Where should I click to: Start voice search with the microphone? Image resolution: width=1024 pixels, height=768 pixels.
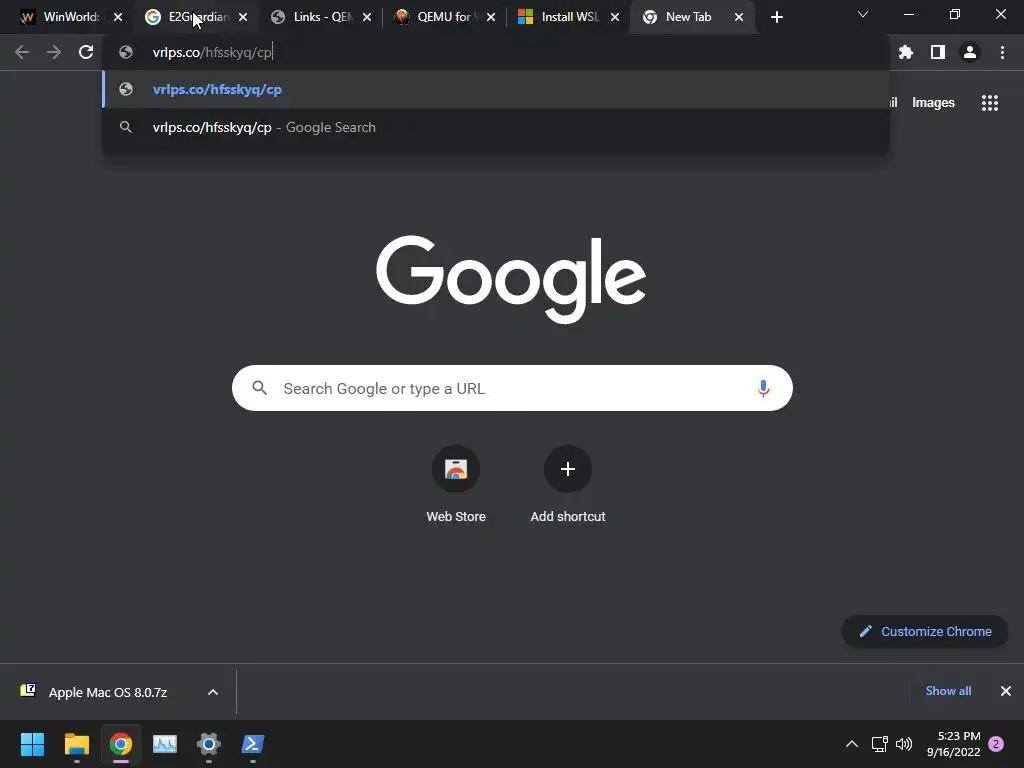[763, 389]
